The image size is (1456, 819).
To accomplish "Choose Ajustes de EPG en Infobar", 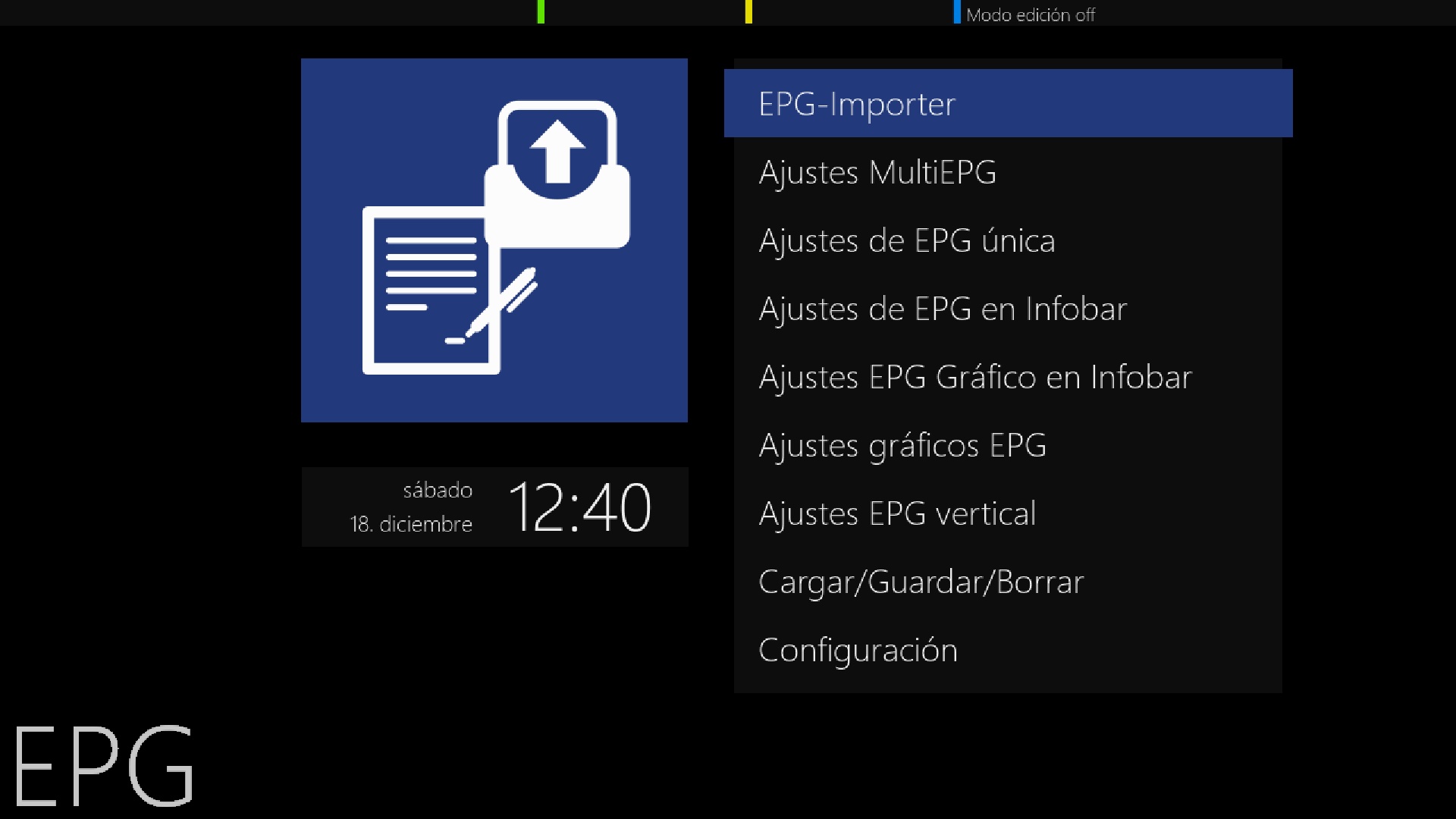I will pos(1008,309).
